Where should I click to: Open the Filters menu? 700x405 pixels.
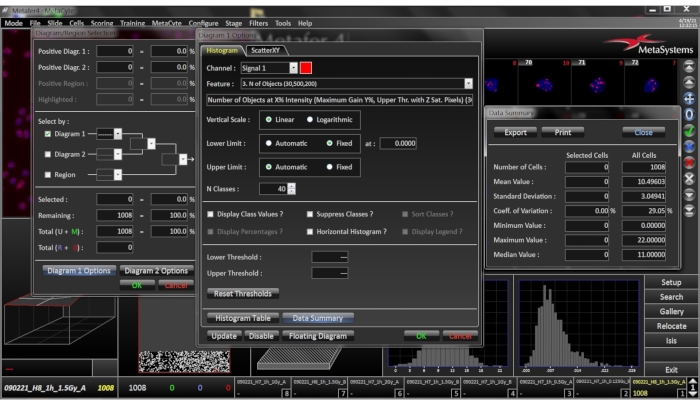[258, 22]
